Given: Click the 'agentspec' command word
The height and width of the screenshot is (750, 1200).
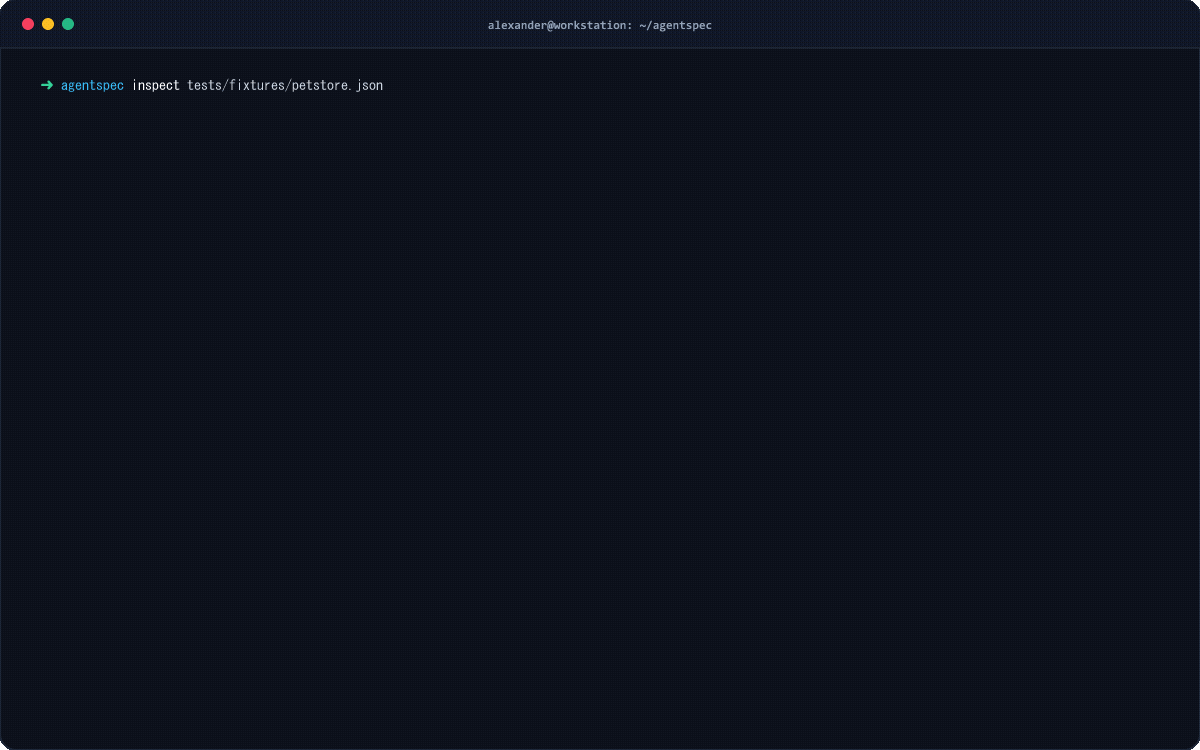Looking at the screenshot, I should tap(92, 86).
